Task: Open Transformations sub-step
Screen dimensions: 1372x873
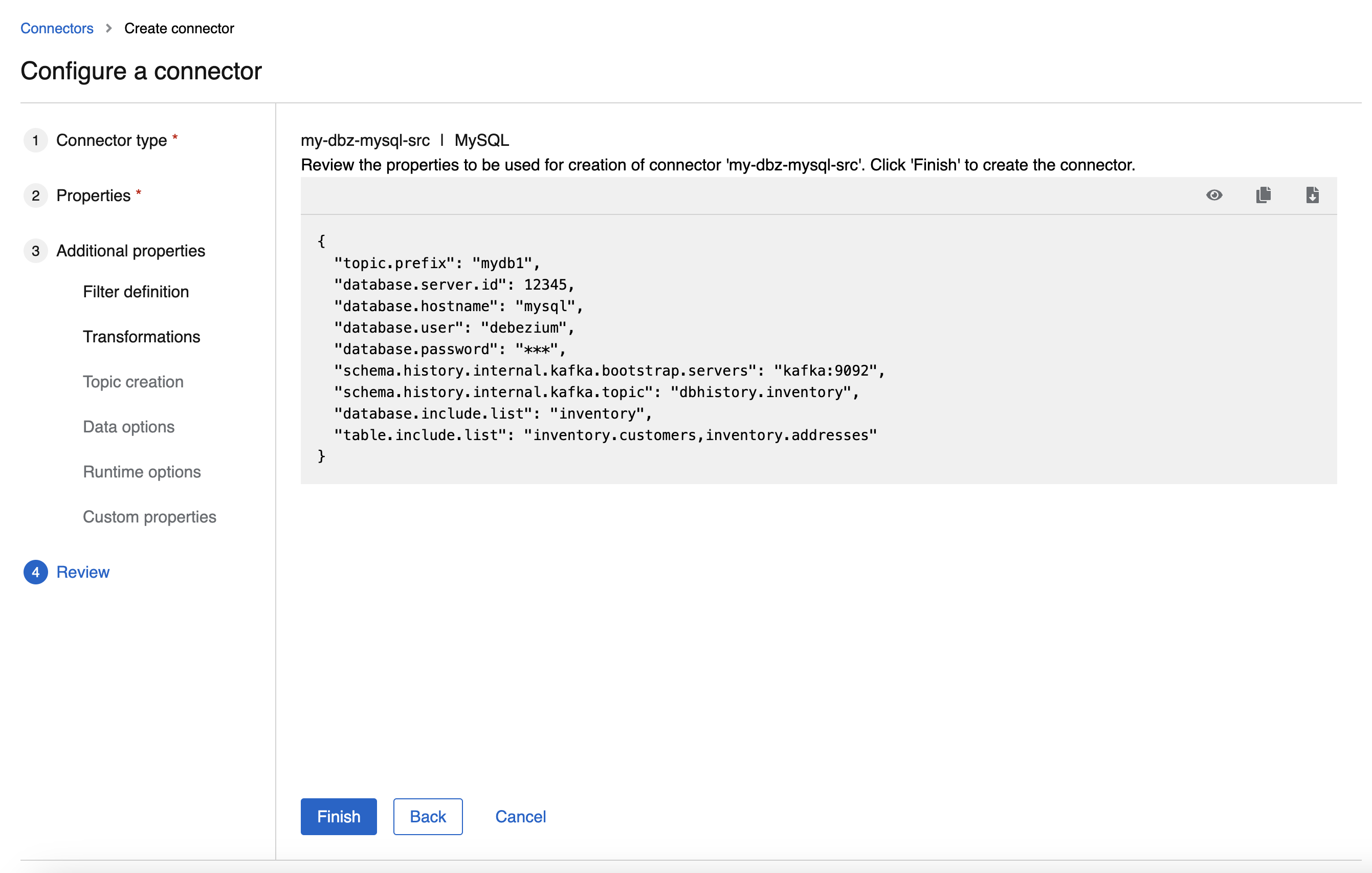Action: pyautogui.click(x=141, y=337)
